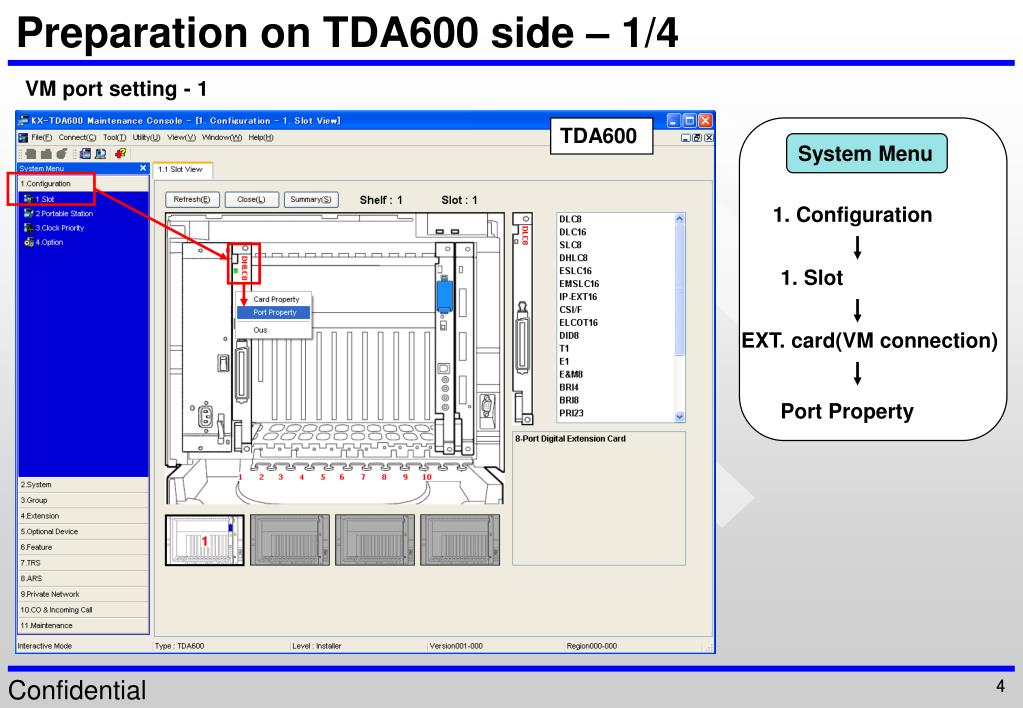Open the Tool(T) menu
The height and width of the screenshot is (708, 1023).
pos(114,138)
